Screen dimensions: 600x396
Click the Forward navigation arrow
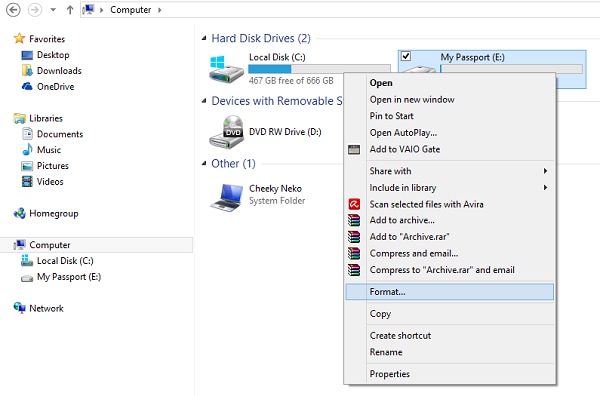point(35,10)
